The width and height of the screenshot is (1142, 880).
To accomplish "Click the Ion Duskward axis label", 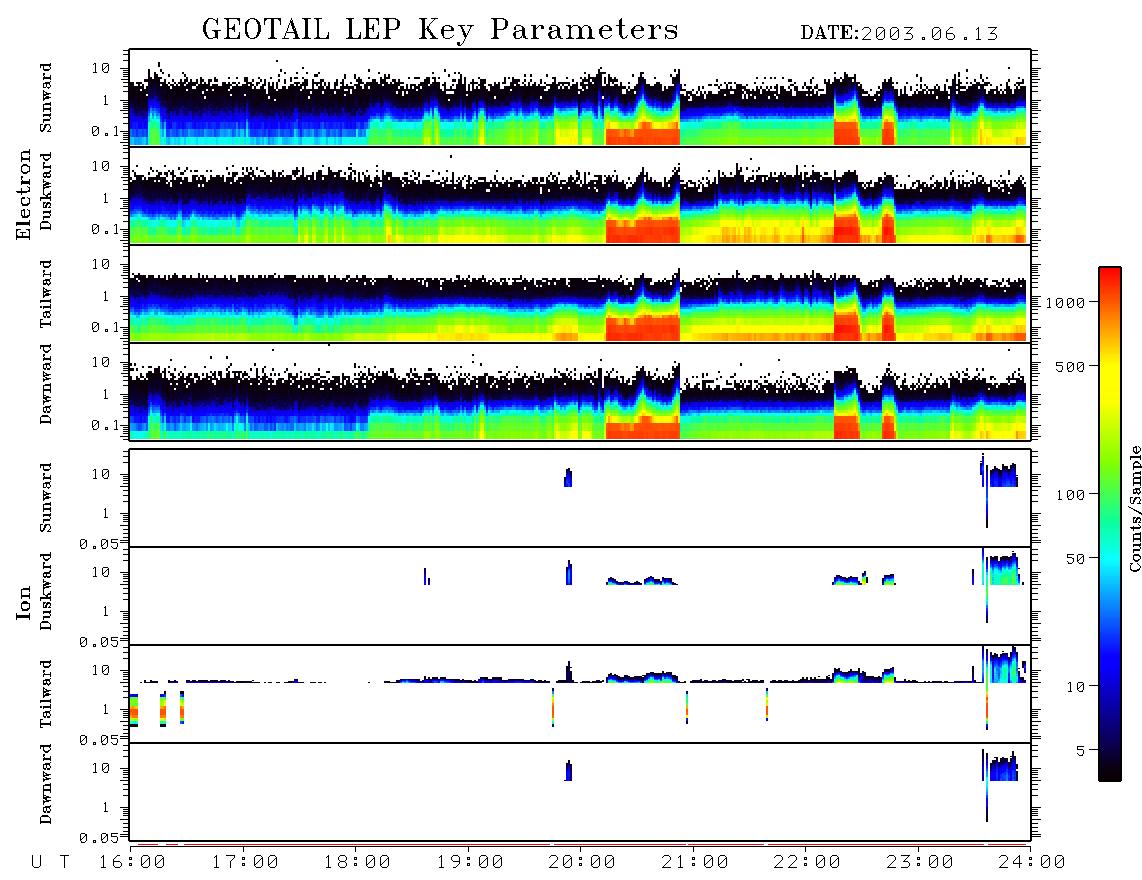I will coord(46,591).
